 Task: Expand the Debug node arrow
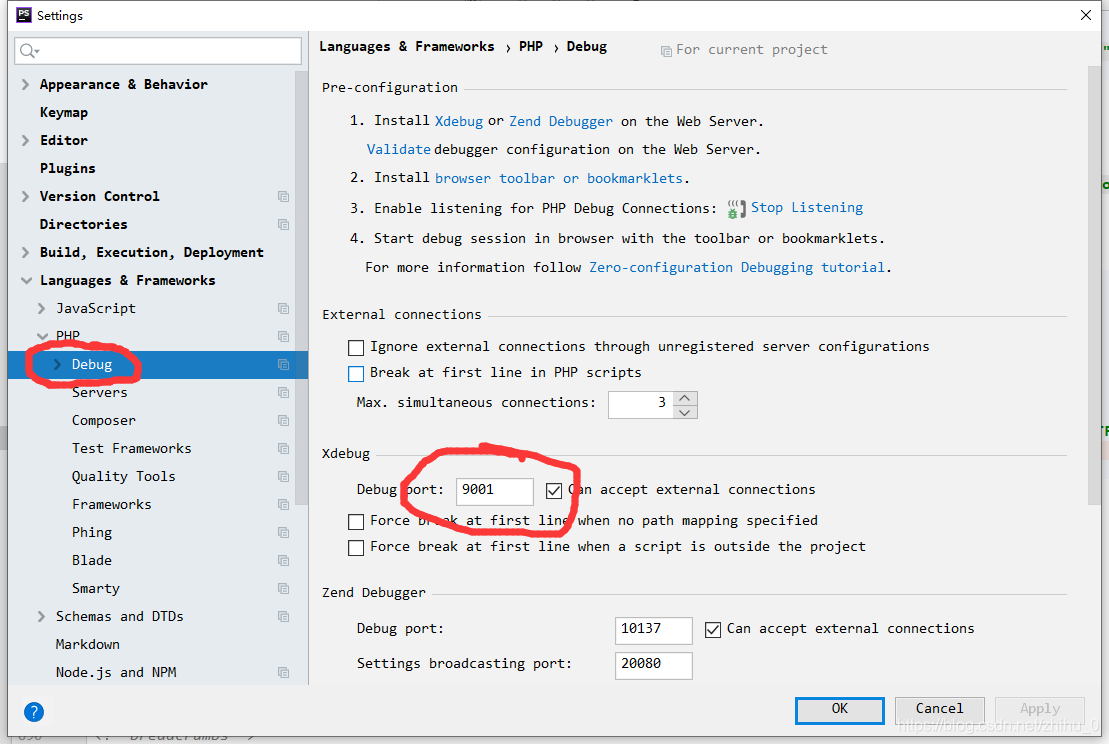(x=58, y=364)
